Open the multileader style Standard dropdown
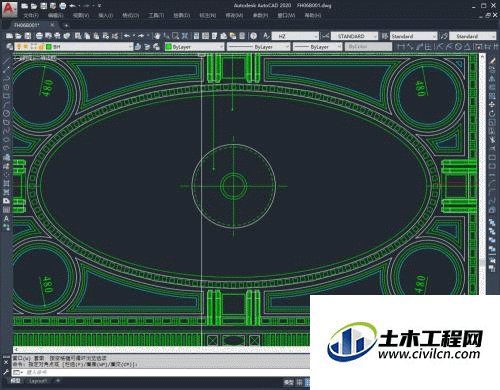The image size is (500, 390). 472,36
